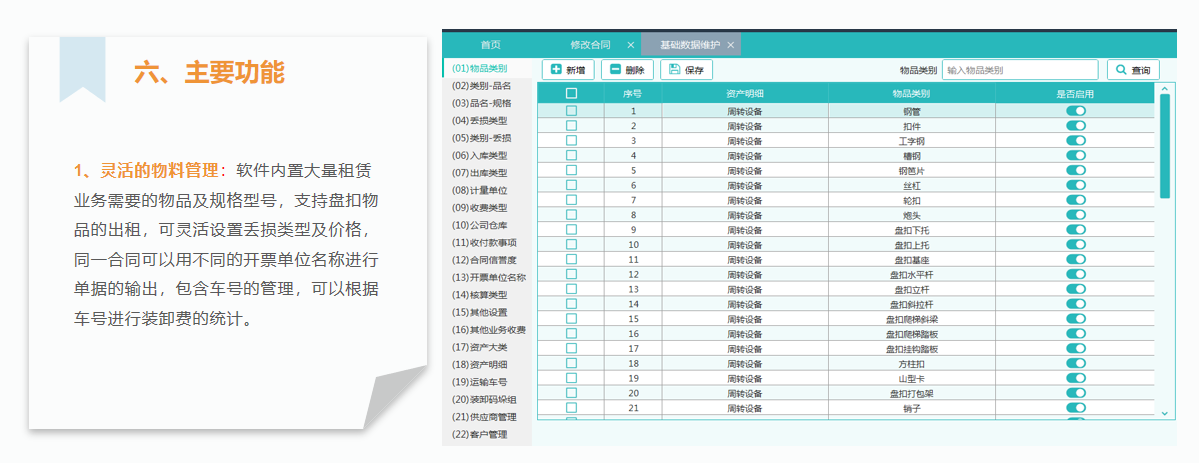Click the table scrollbar up arrow

pyautogui.click(x=1165, y=88)
